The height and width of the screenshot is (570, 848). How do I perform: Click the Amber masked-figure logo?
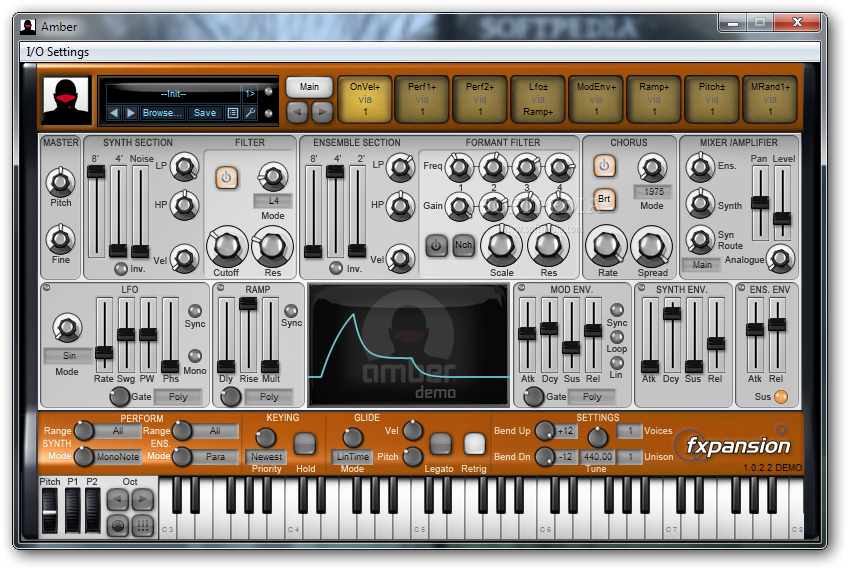(66, 101)
